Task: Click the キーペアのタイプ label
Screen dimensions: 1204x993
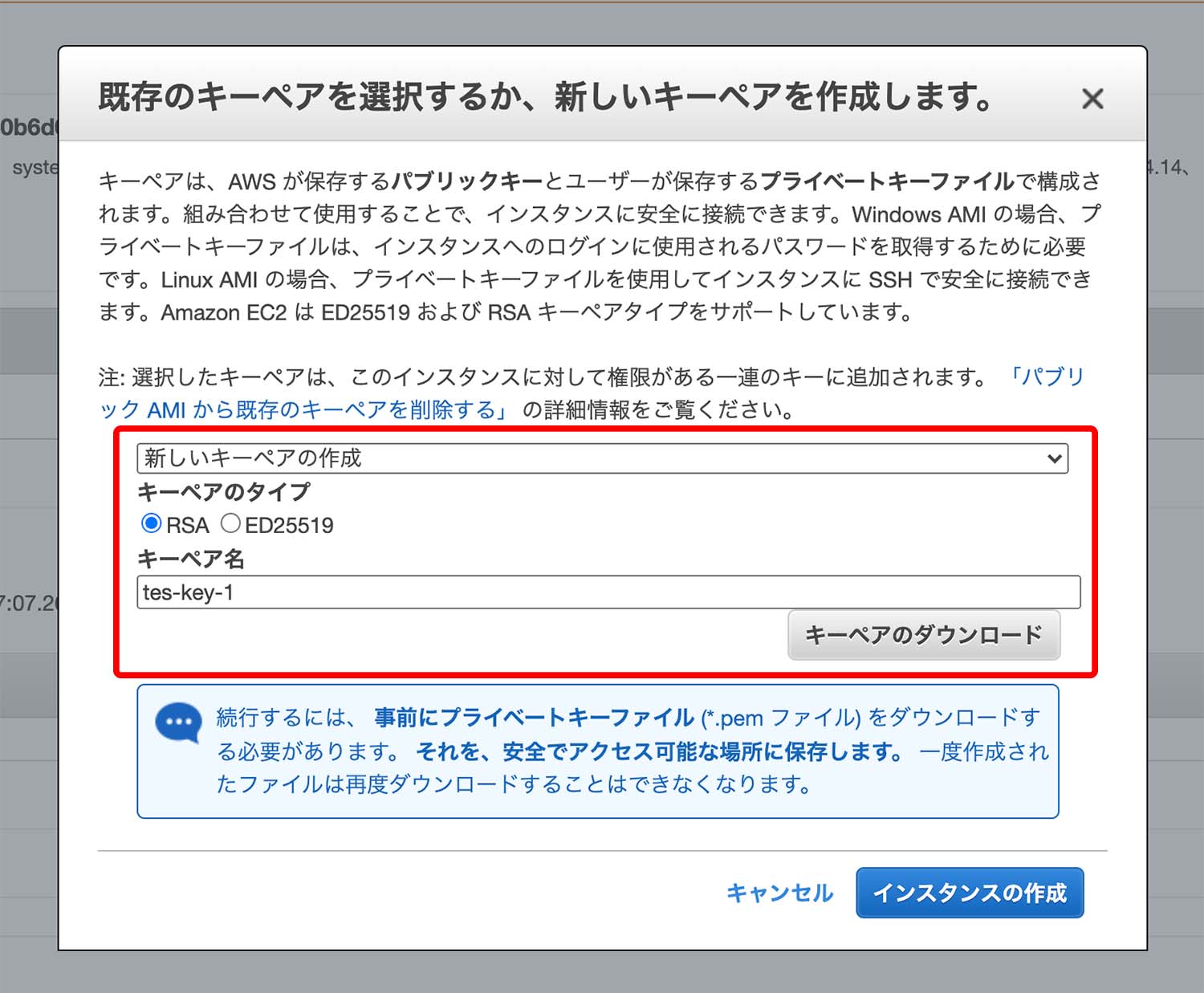Action: [223, 491]
